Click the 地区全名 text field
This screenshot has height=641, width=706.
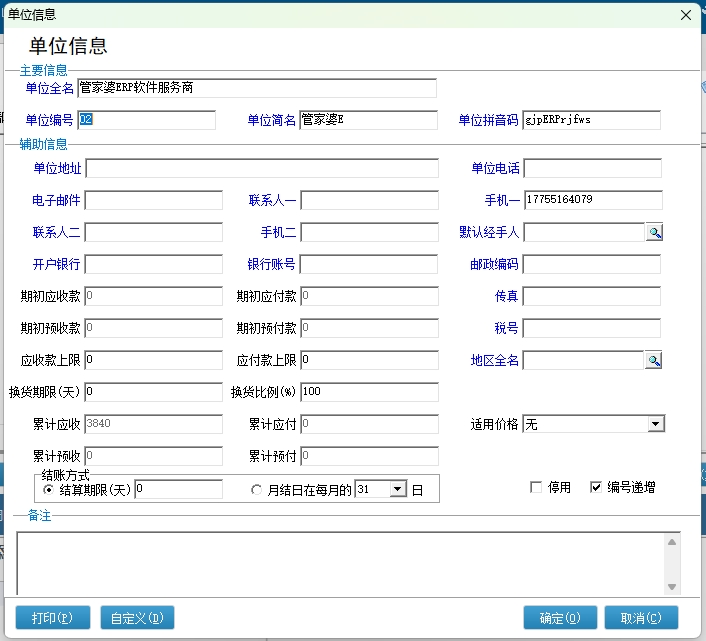click(583, 360)
